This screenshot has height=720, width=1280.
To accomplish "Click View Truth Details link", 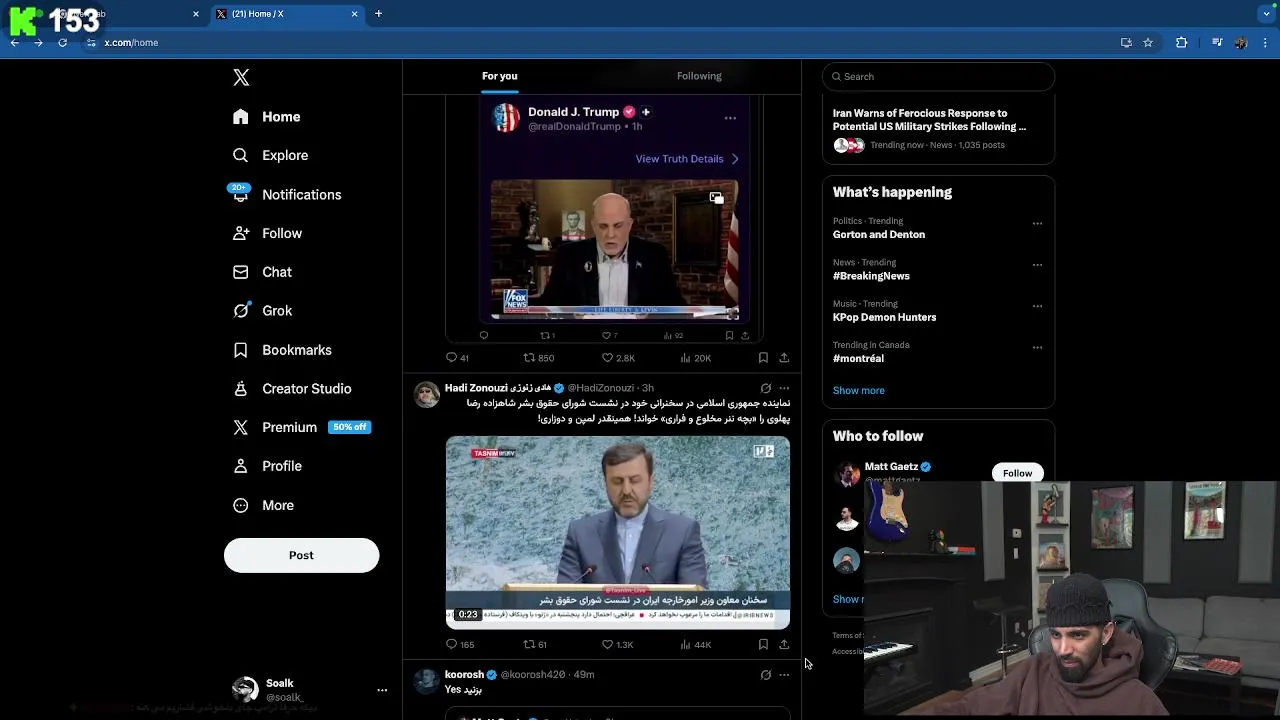I will pos(687,159).
